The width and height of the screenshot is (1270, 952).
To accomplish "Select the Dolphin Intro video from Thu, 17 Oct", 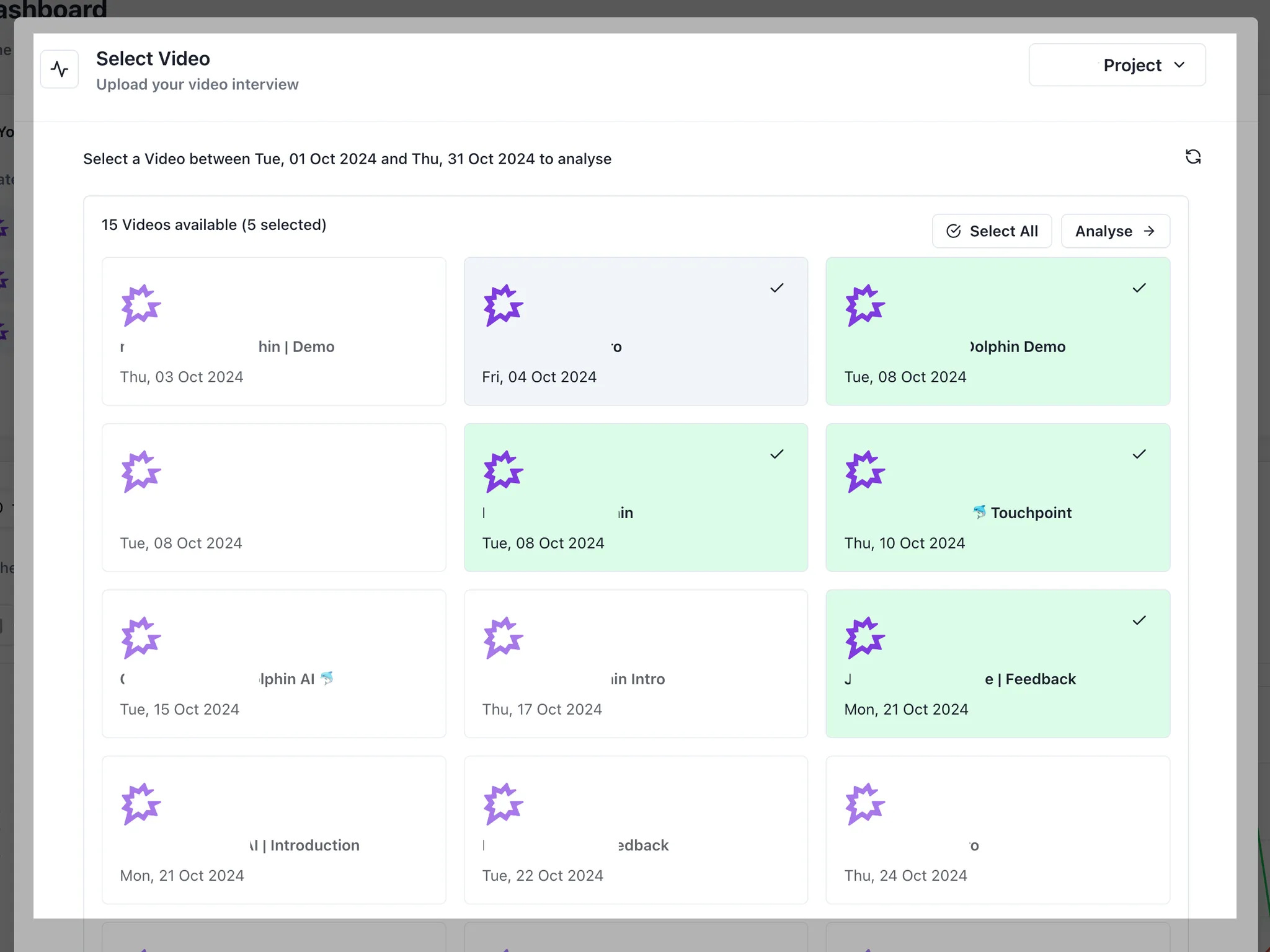I will click(635, 663).
